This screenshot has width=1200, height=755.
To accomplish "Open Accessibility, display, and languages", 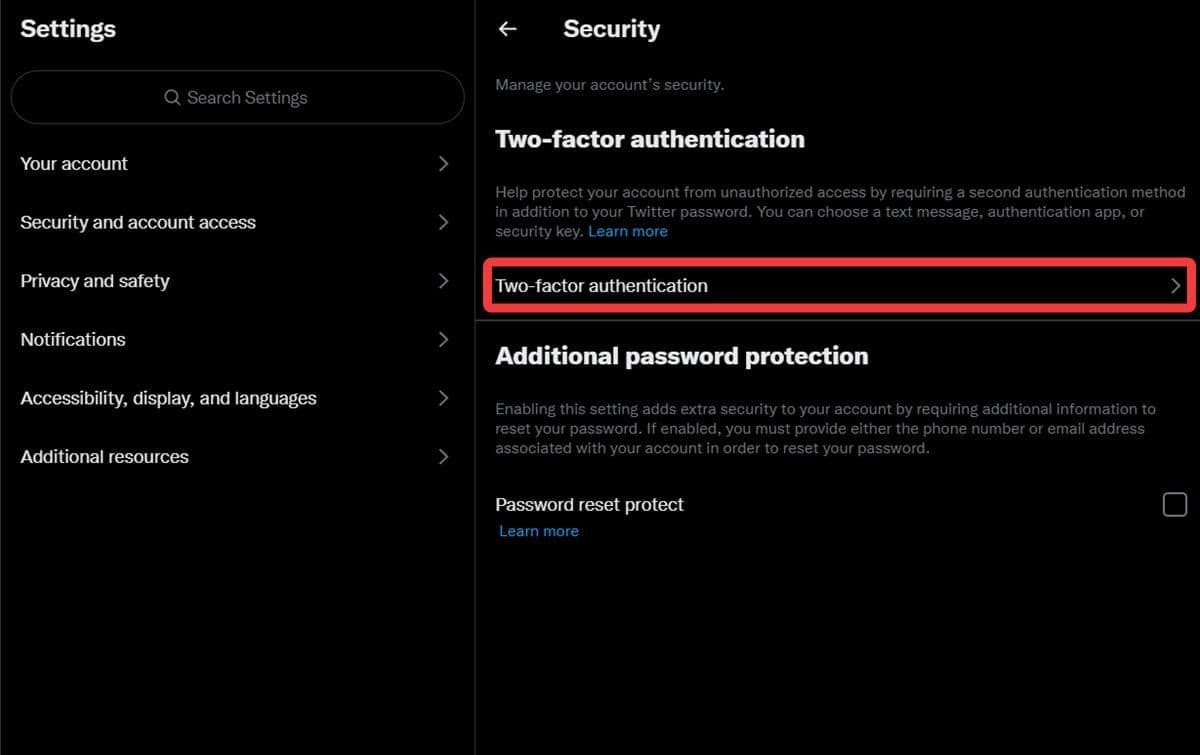I will tap(168, 398).
